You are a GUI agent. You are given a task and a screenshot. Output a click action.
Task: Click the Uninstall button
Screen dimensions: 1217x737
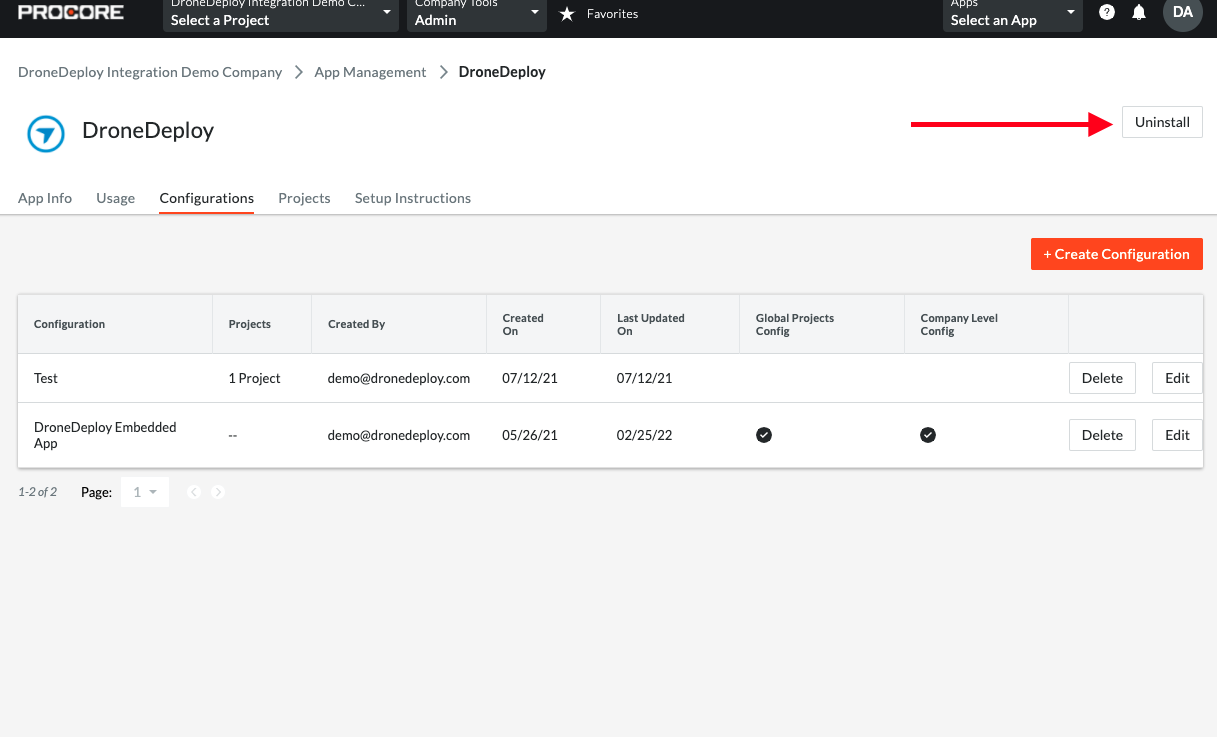(x=1162, y=121)
